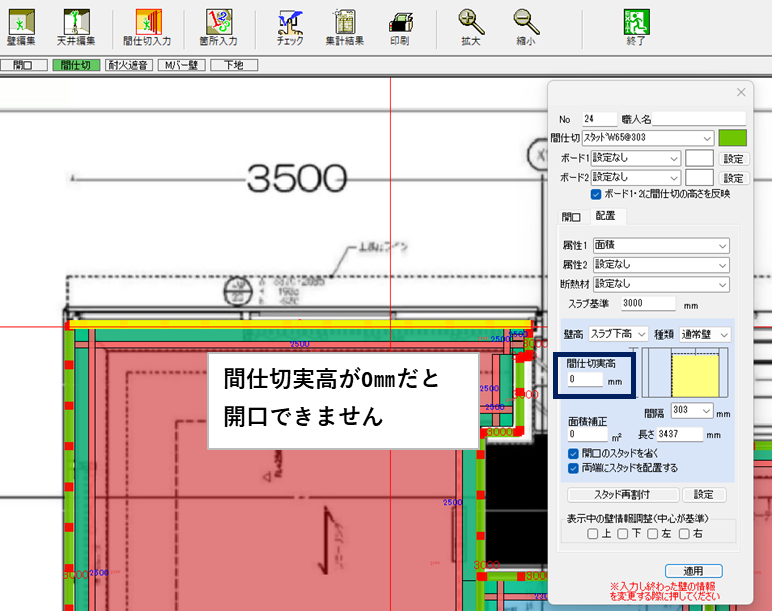
Task: Switch to the Mバー壁 mode tab
Action: point(182,65)
